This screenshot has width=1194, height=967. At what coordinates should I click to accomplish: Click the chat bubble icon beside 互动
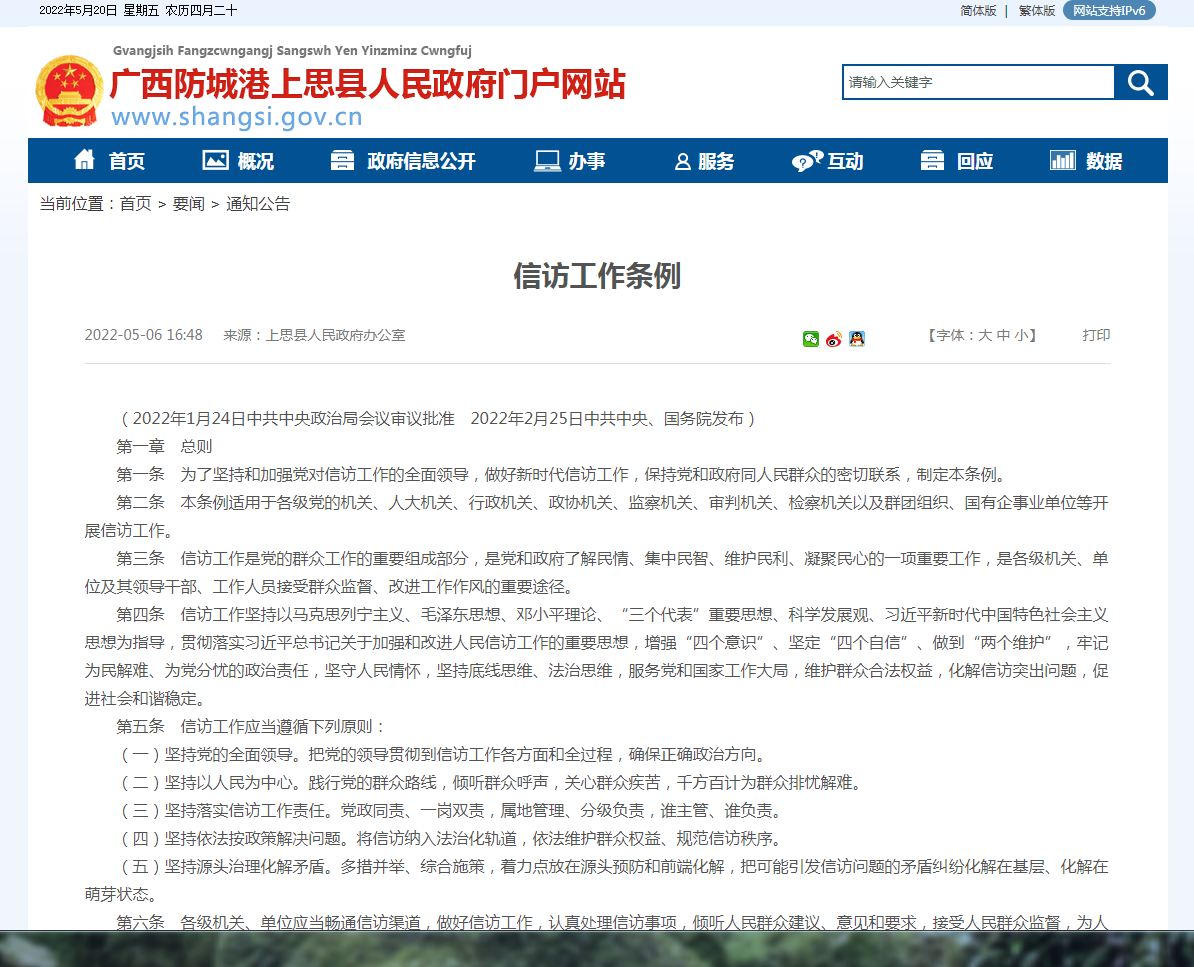pyautogui.click(x=807, y=161)
